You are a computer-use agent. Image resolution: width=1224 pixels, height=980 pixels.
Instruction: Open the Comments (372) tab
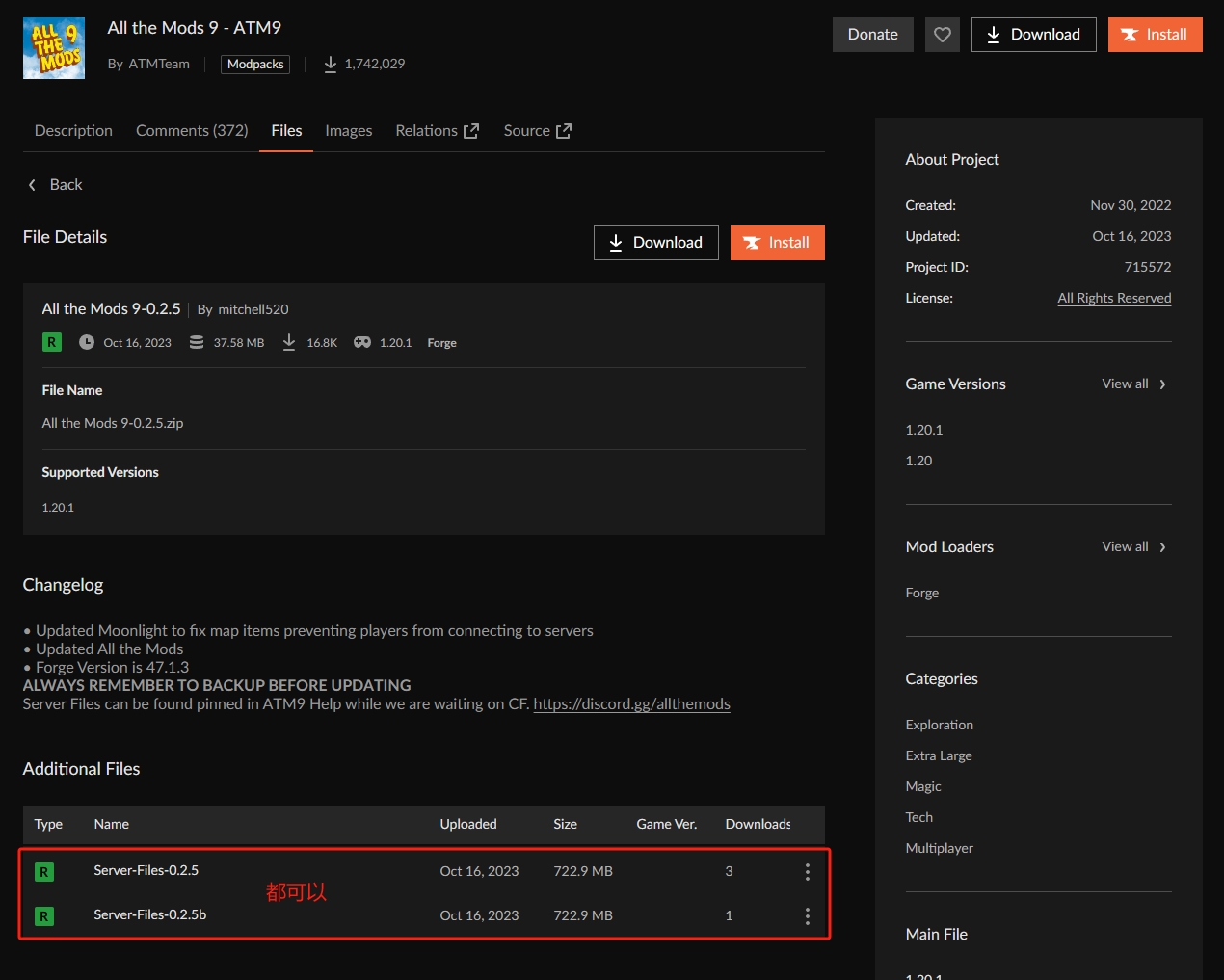click(x=192, y=131)
